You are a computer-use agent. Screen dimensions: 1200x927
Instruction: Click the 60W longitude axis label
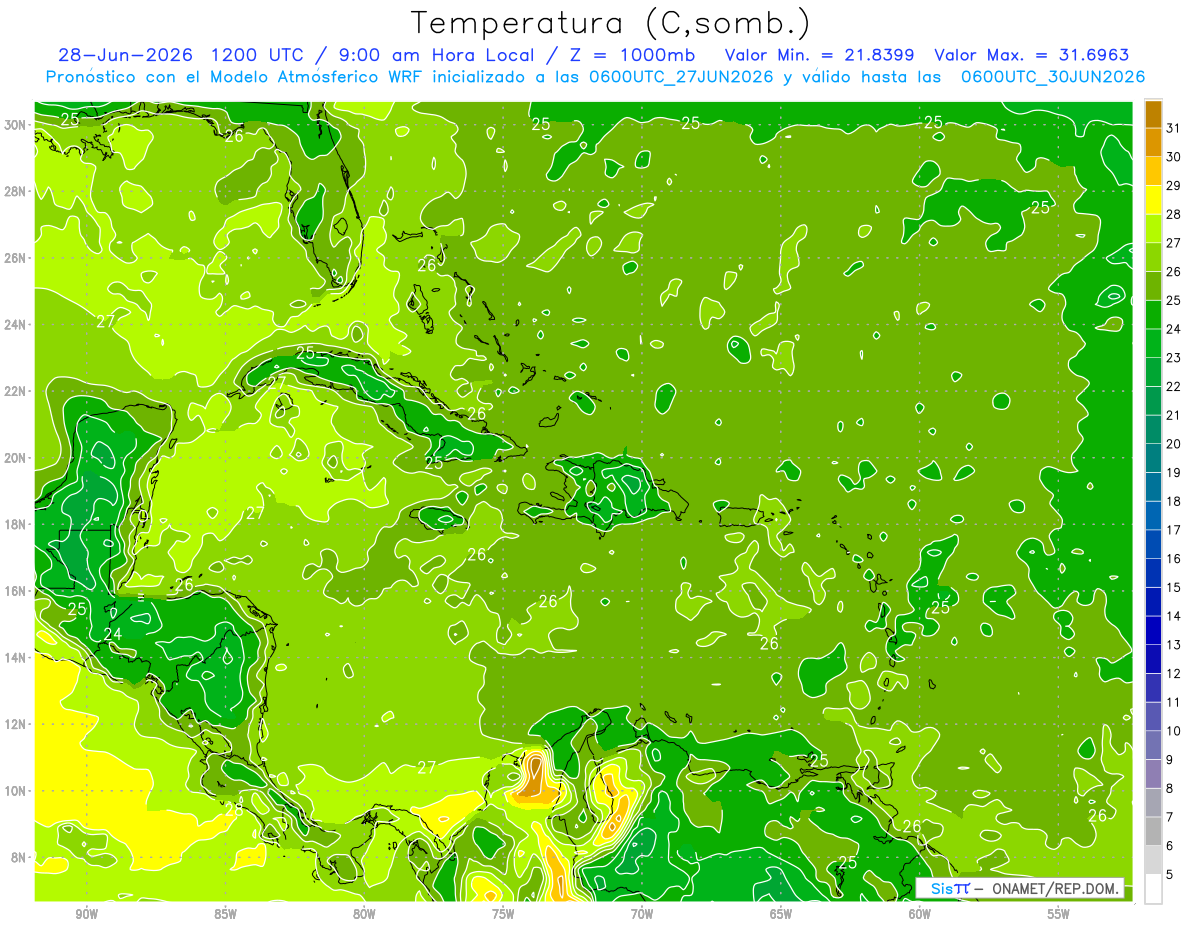920,914
